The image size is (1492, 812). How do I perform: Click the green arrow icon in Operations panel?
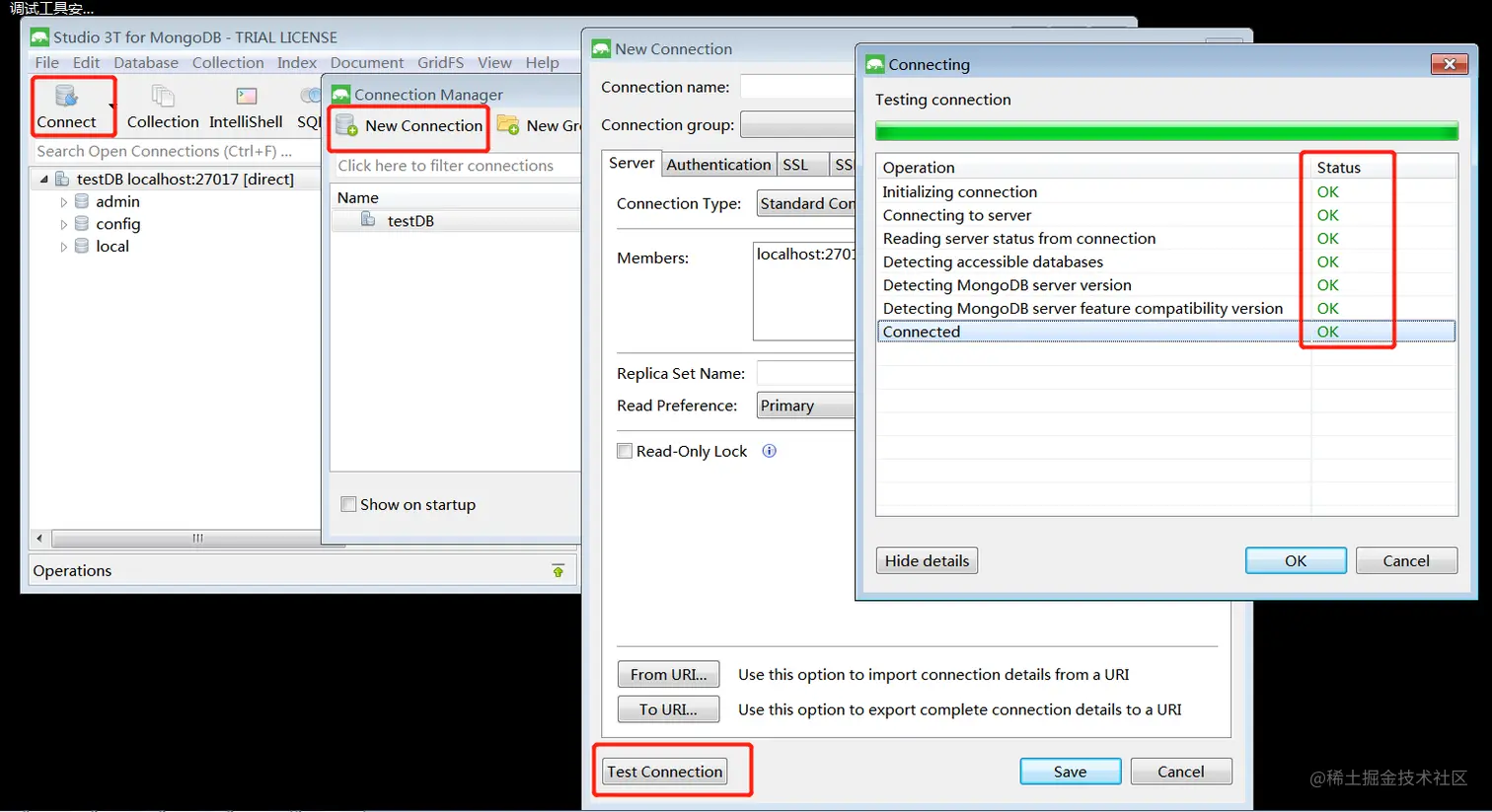click(559, 571)
